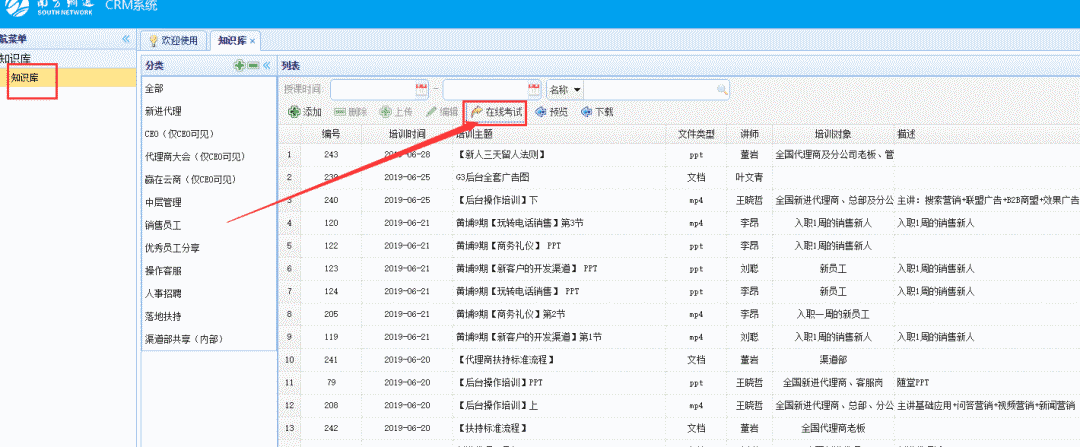Click the 编辑 toolbar button
The height and width of the screenshot is (447, 1080).
click(x=441, y=112)
